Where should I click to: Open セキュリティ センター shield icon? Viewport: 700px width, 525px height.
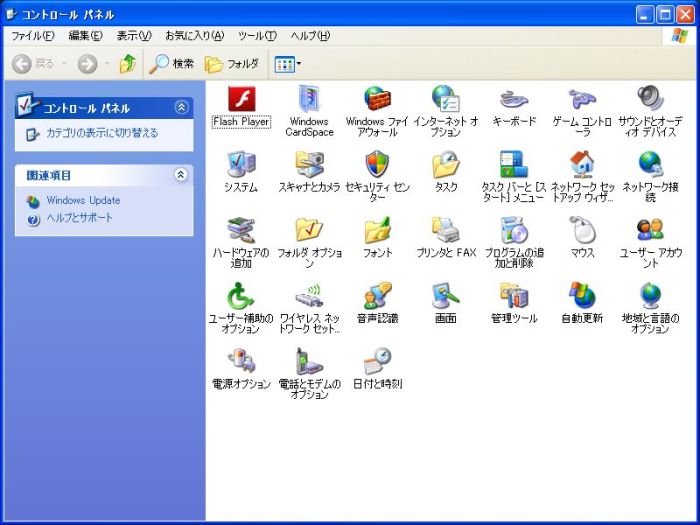(x=377, y=165)
